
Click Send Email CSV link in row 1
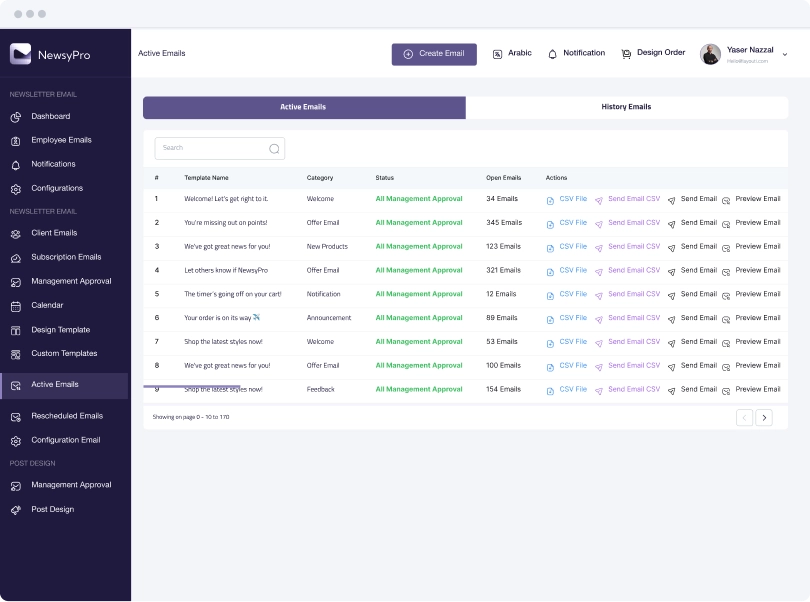tap(634, 199)
